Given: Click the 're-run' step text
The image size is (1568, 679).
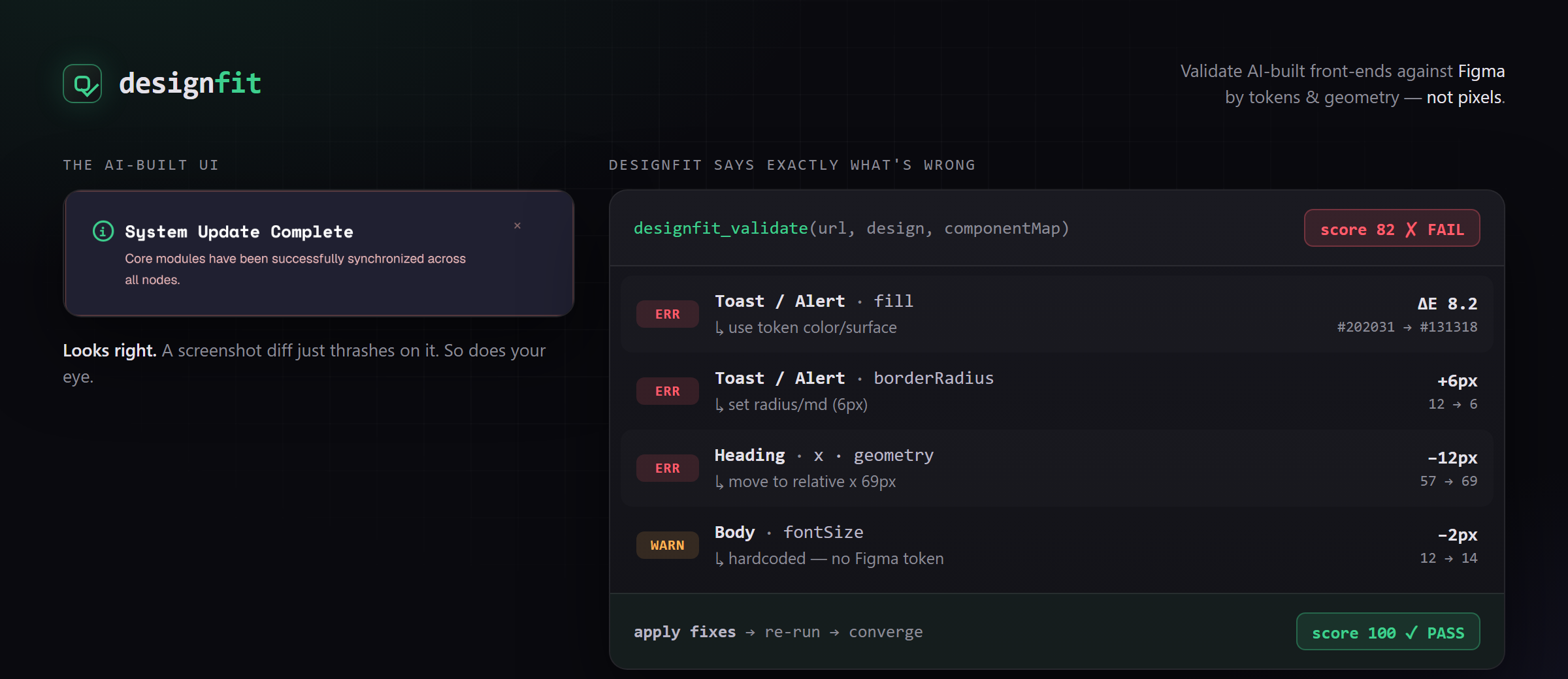Looking at the screenshot, I should (792, 632).
